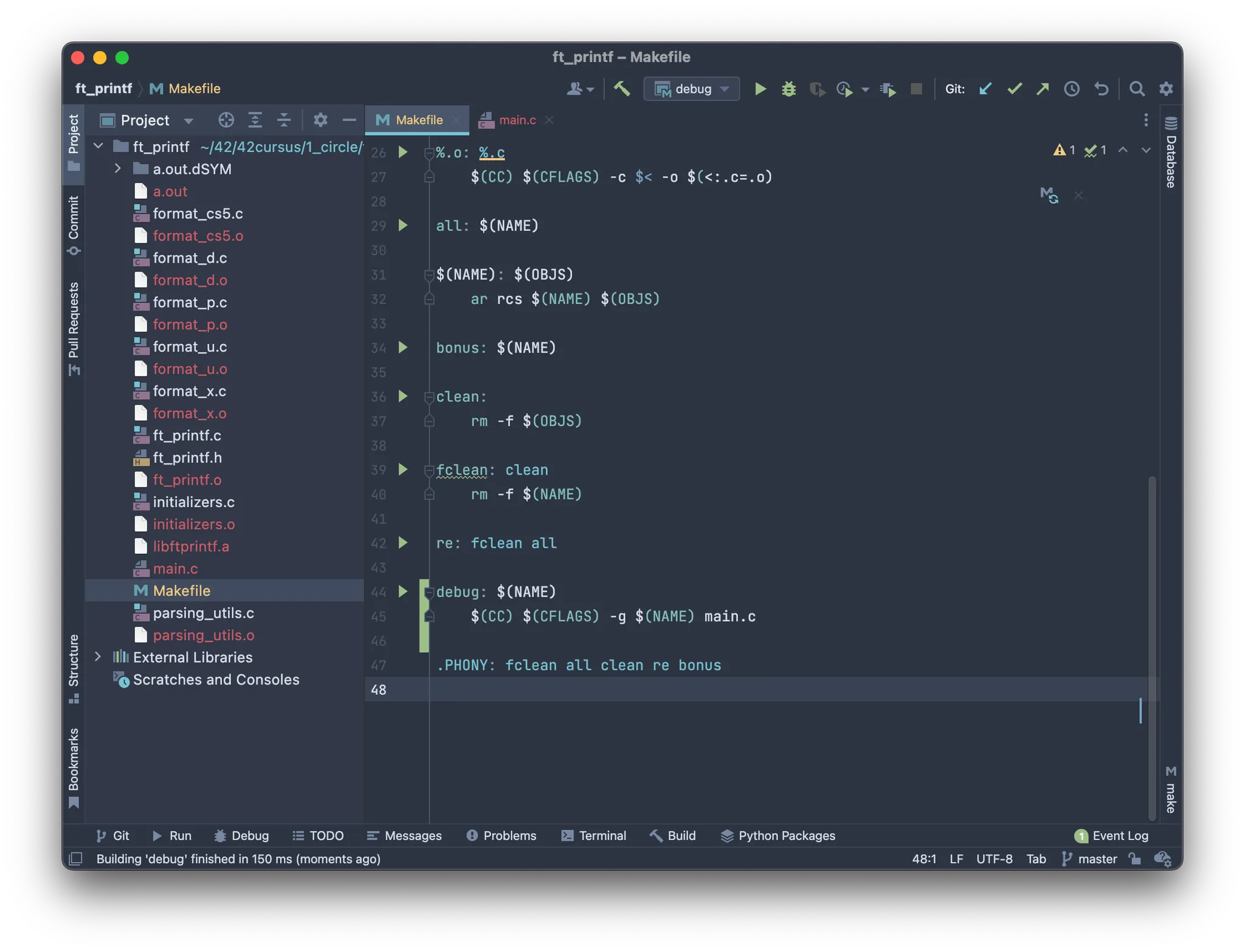
Task: Open the debug run configuration dropdown
Action: (692, 89)
